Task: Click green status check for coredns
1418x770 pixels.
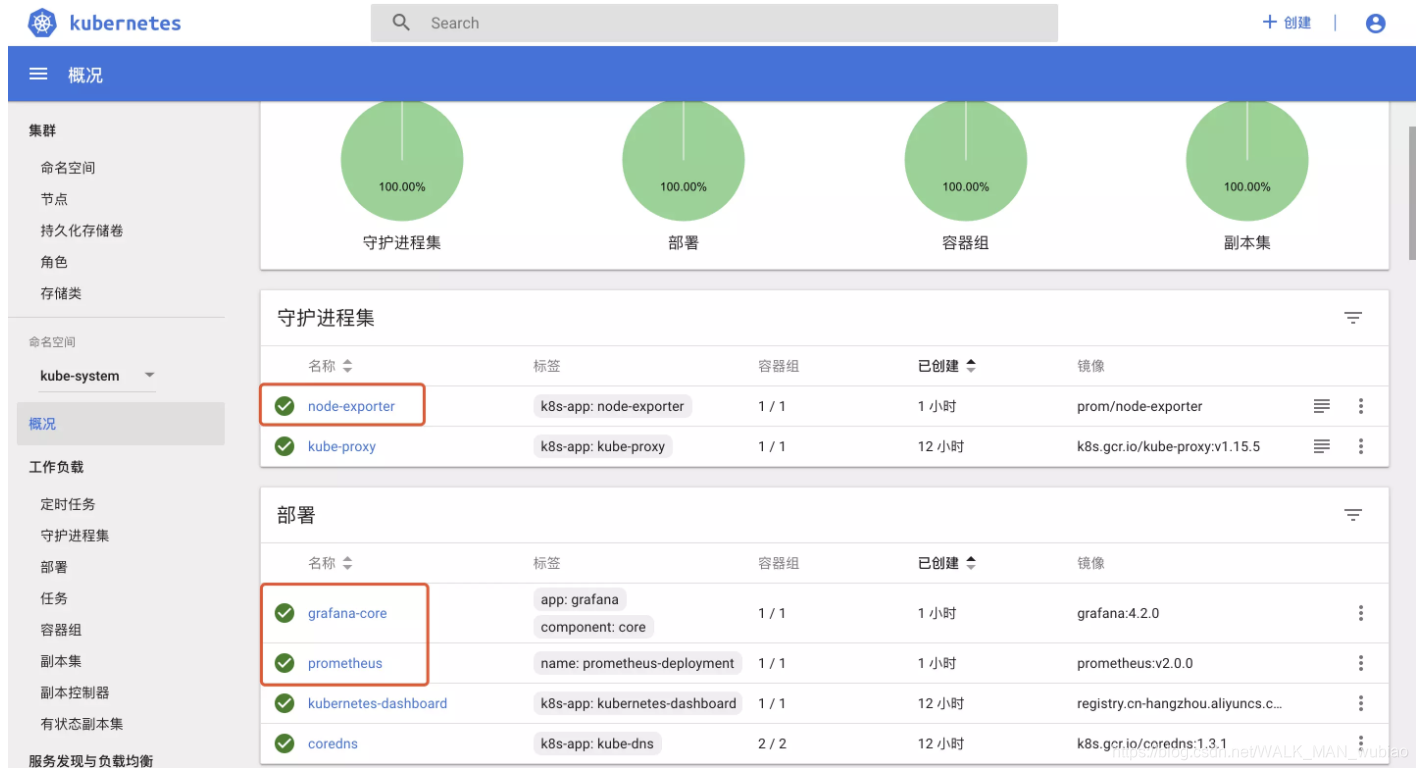Action: [x=285, y=743]
